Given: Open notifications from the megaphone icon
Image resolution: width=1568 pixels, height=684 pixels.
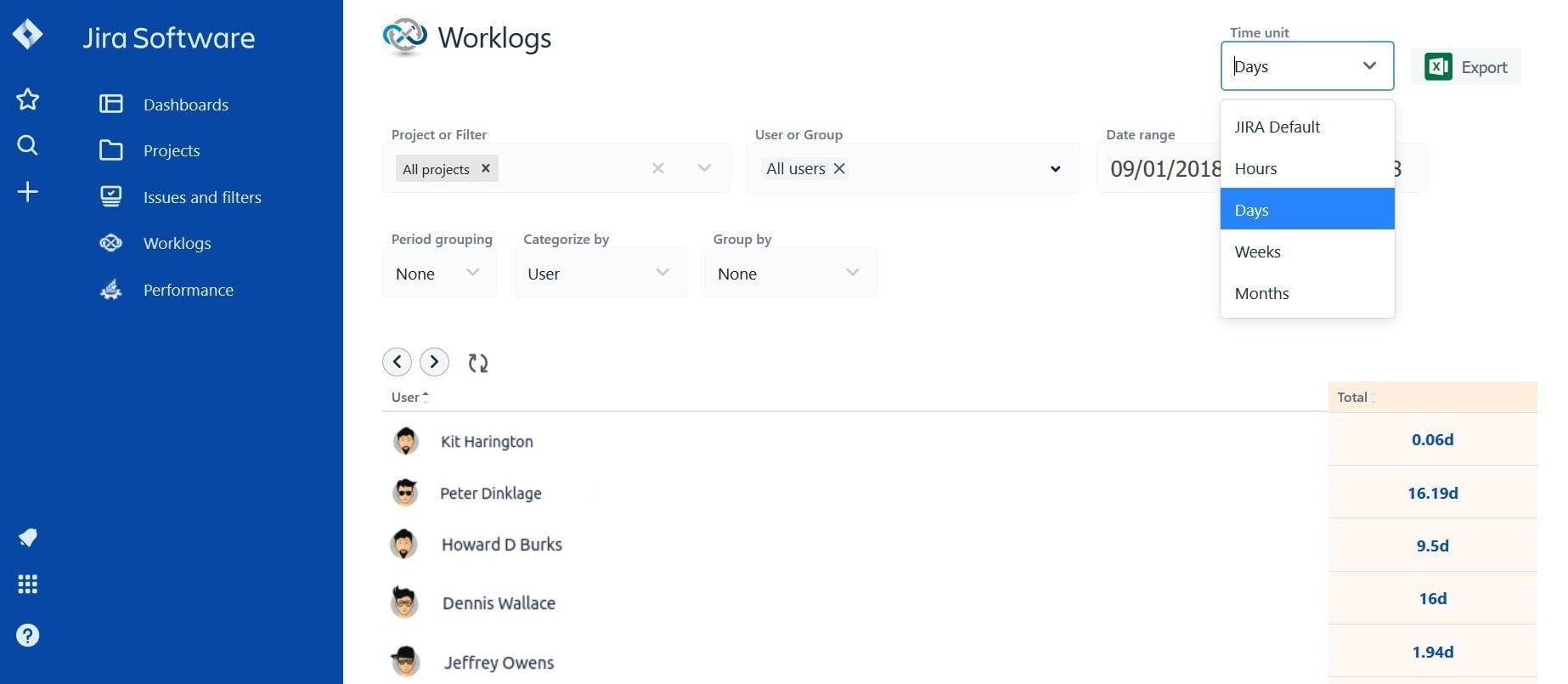Looking at the screenshot, I should [28, 538].
